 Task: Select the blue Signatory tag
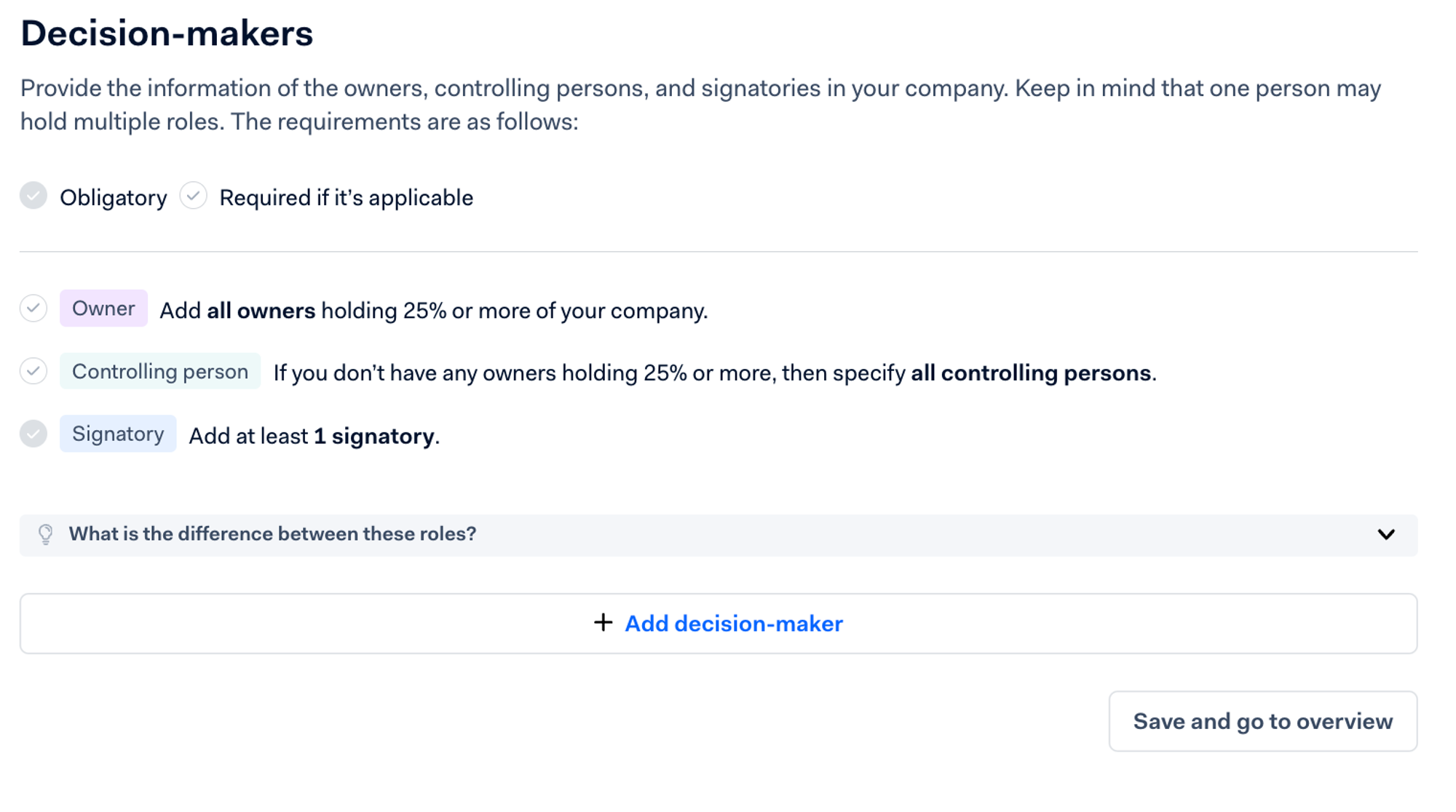[x=118, y=434]
